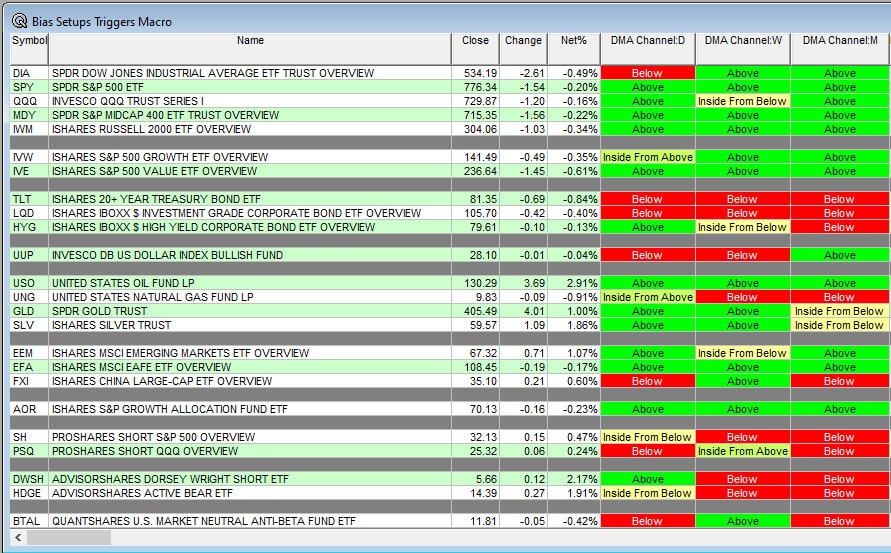Click SPDR GOLD TRUST name cell
This screenshot has width=891, height=553.
(x=250, y=311)
